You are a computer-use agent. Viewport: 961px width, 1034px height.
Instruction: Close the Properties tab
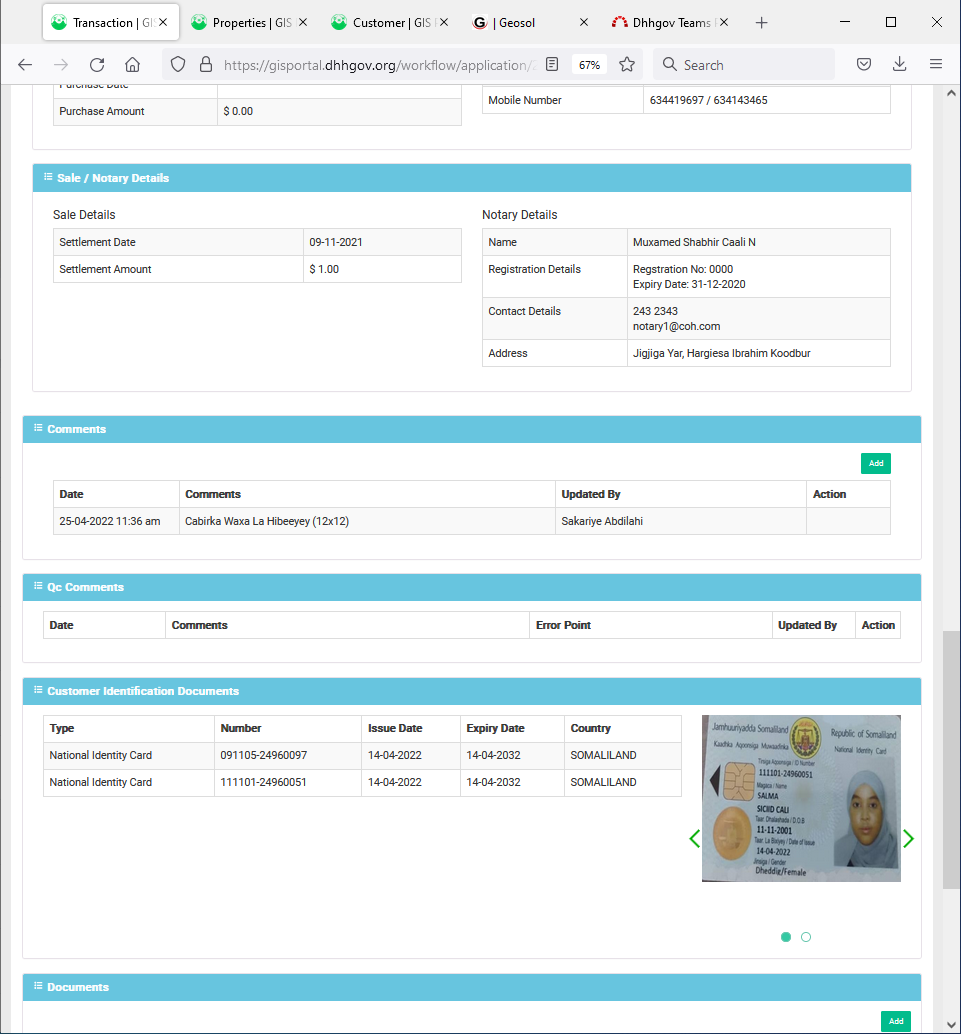pyautogui.click(x=303, y=22)
